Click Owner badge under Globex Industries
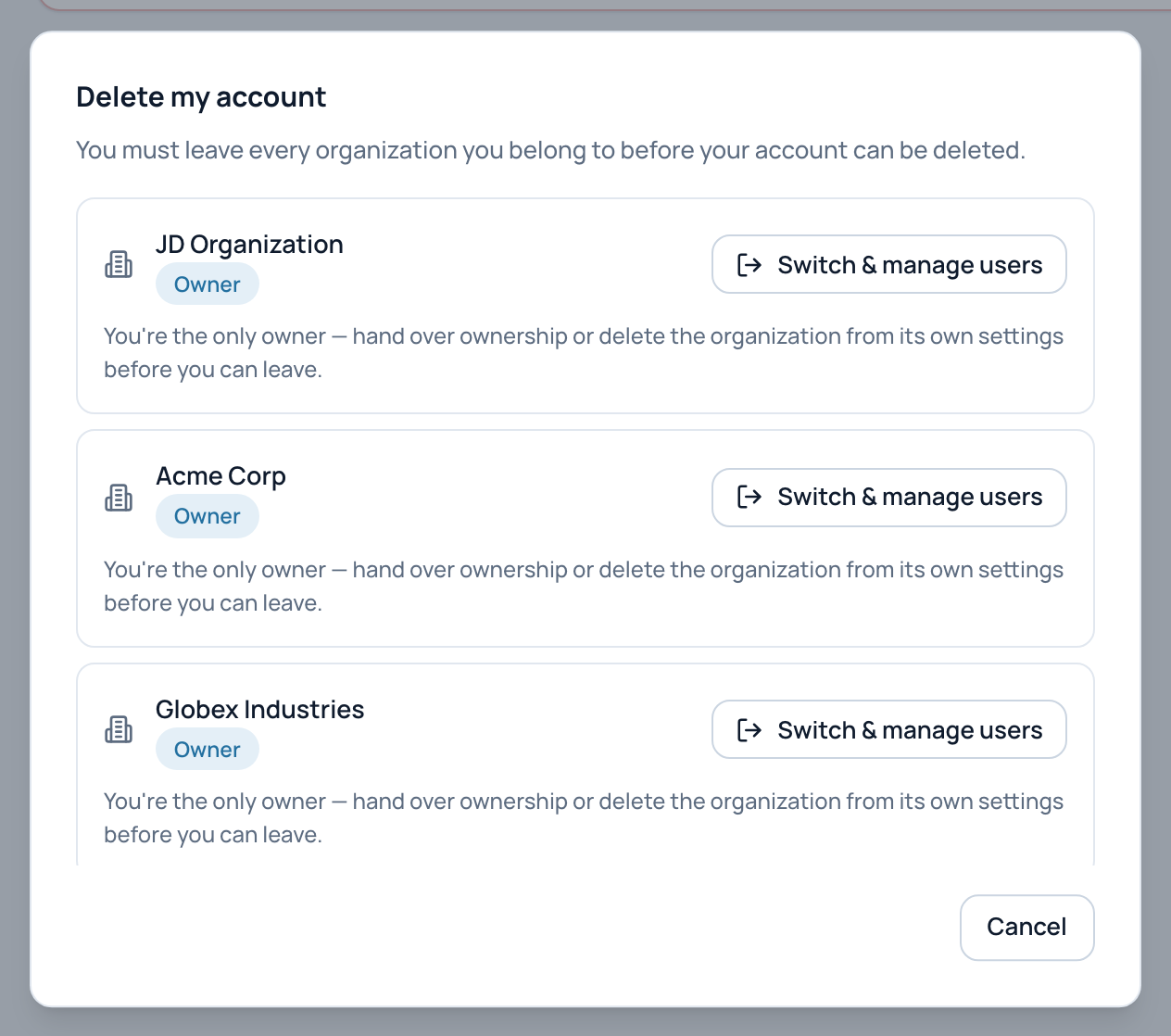1171x1036 pixels. pos(208,750)
